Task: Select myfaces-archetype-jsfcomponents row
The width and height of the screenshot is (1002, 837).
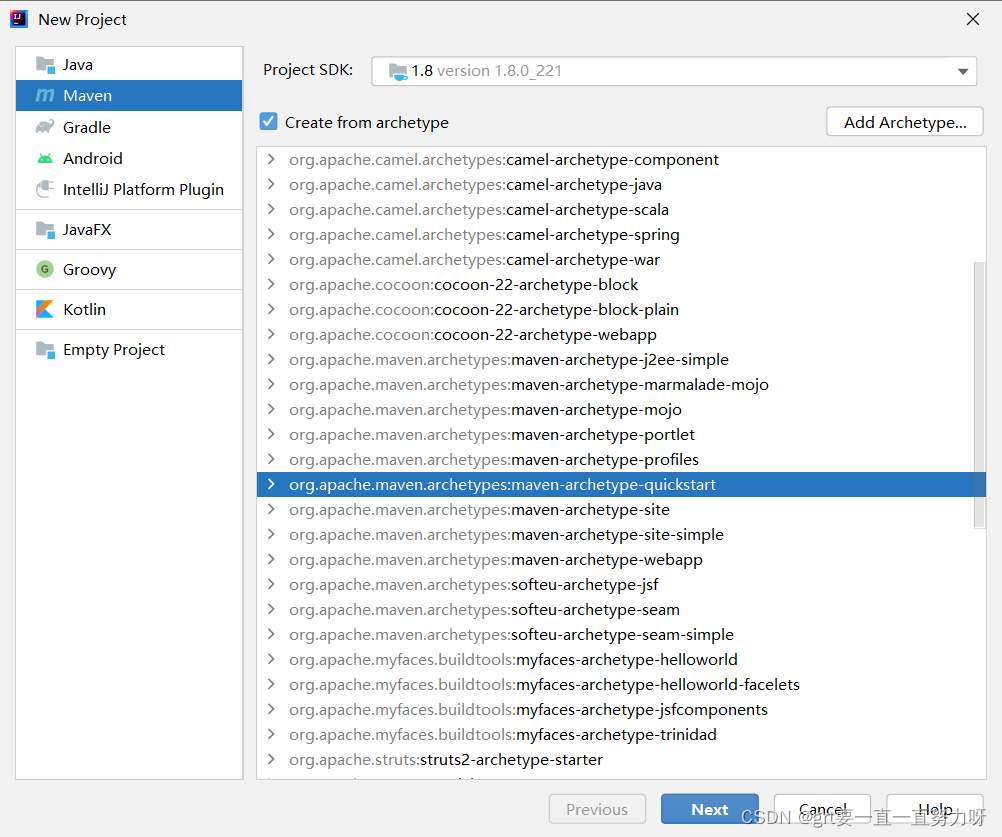Action: coord(621,709)
